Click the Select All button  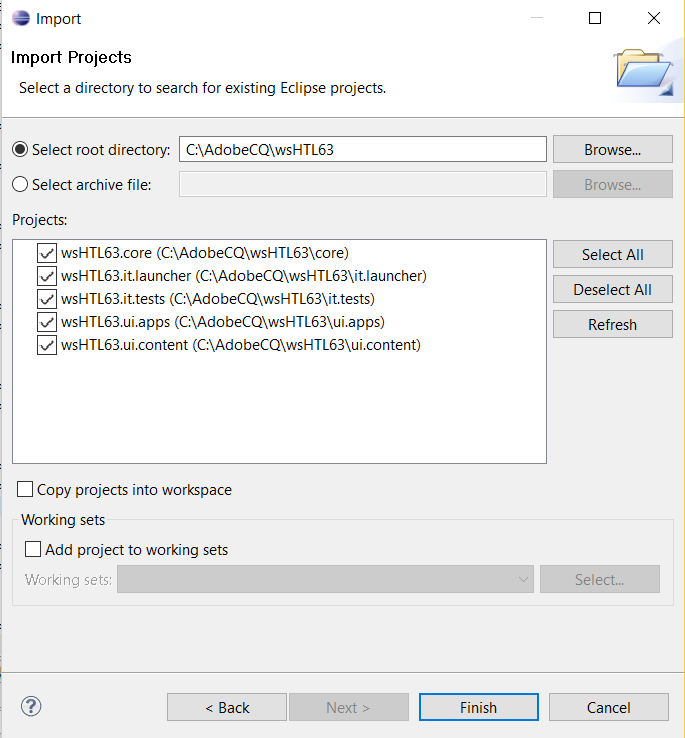pyautogui.click(x=612, y=254)
